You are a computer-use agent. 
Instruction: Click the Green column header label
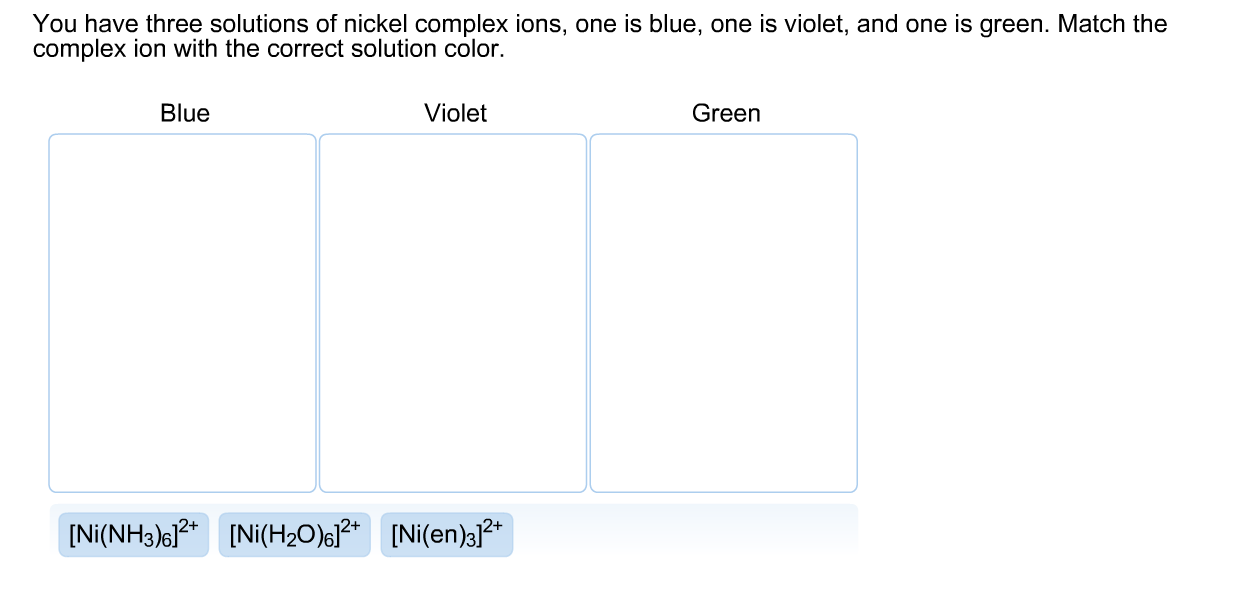coord(726,113)
